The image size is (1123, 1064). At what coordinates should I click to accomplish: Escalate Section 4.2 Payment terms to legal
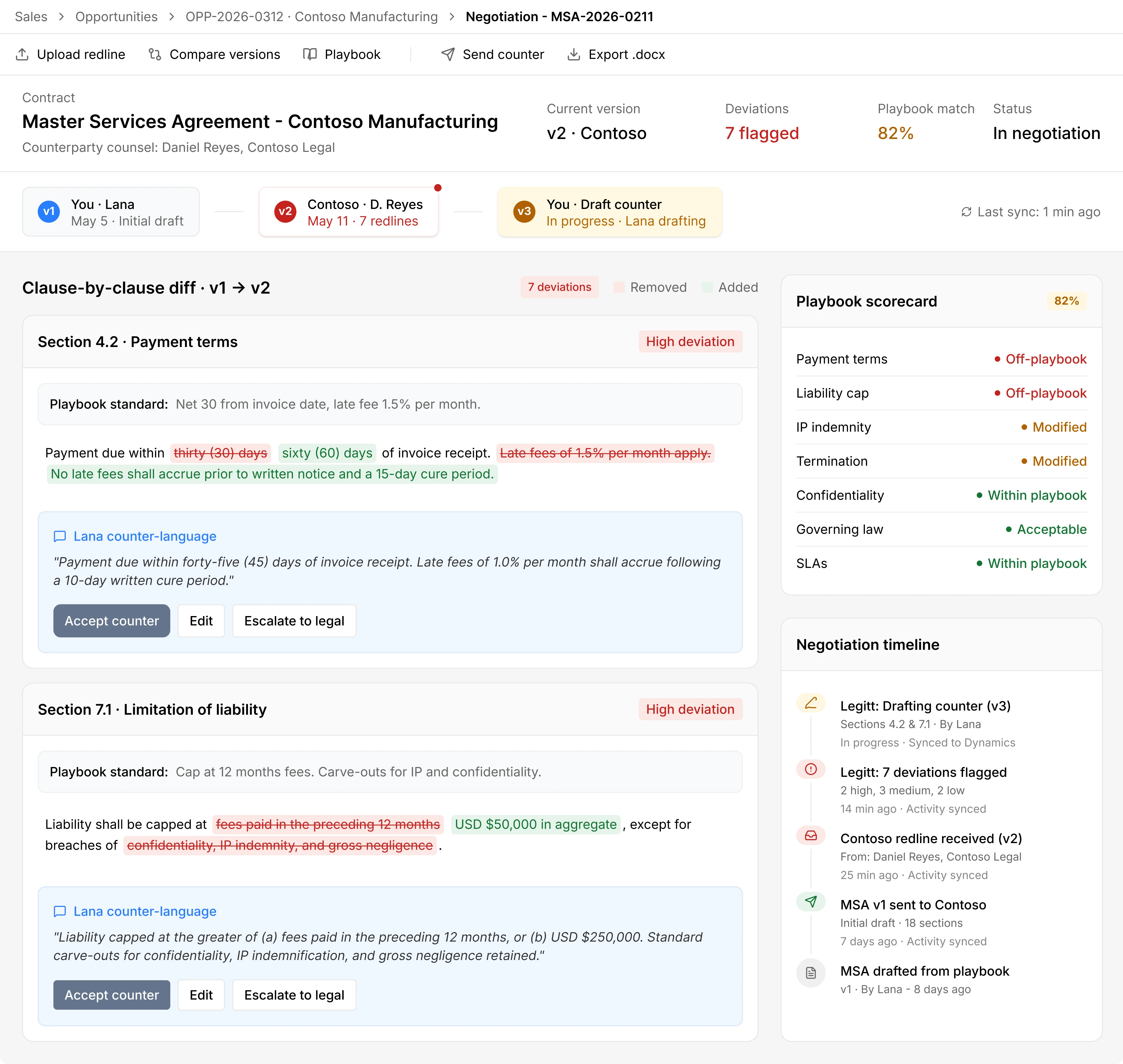pos(294,621)
